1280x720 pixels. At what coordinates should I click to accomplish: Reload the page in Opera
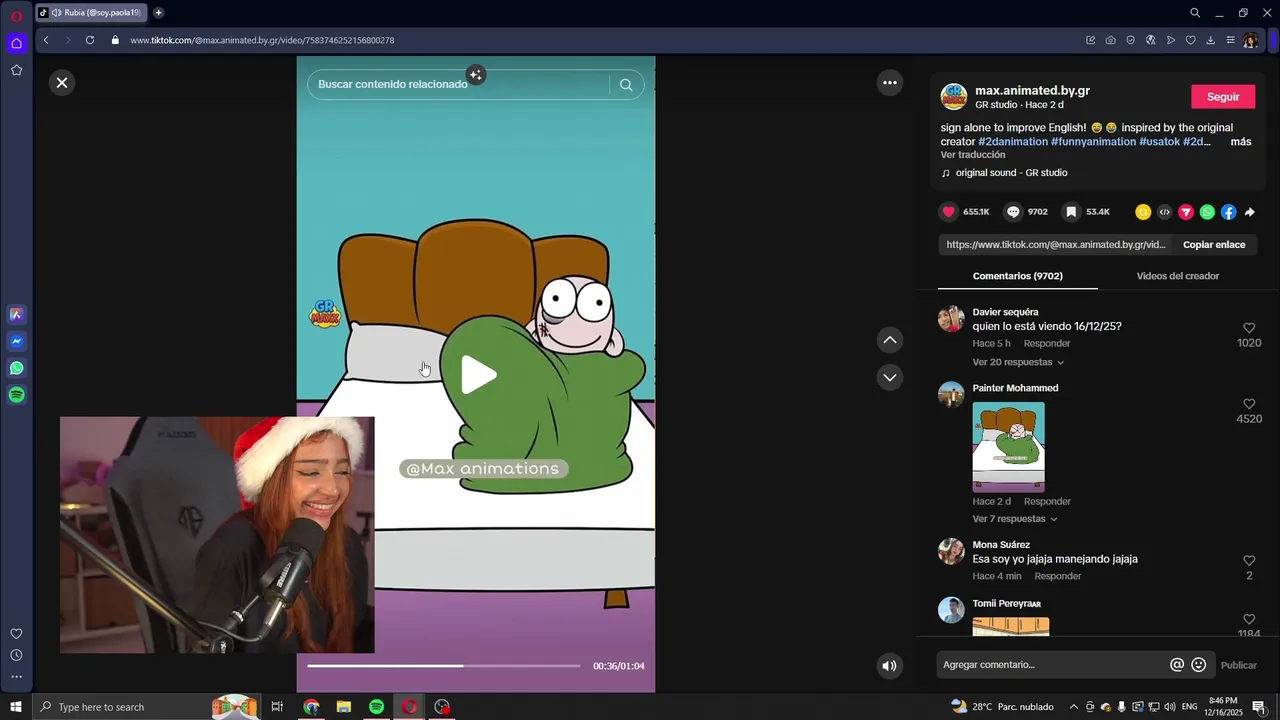click(90, 40)
